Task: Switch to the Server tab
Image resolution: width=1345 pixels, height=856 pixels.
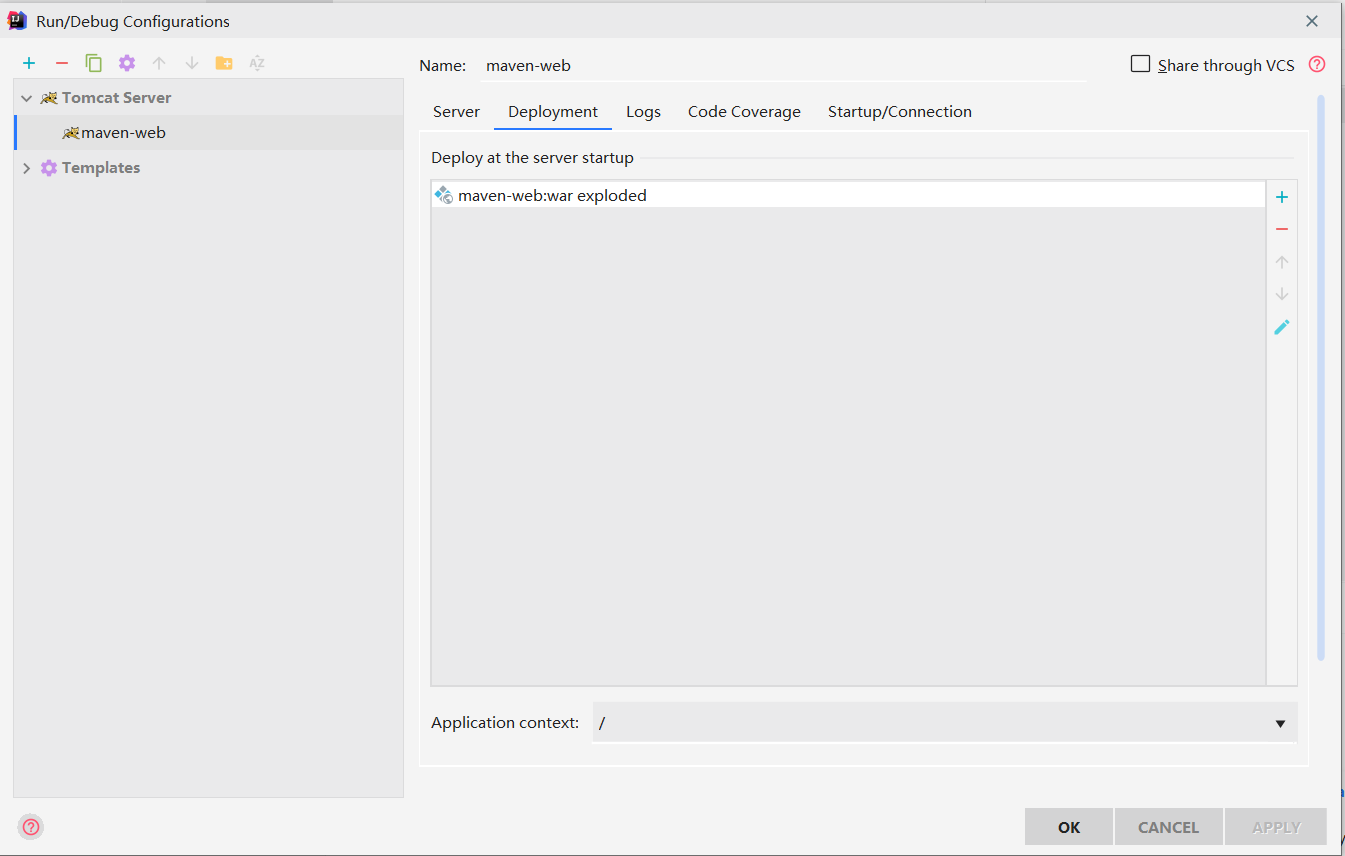Action: click(456, 112)
